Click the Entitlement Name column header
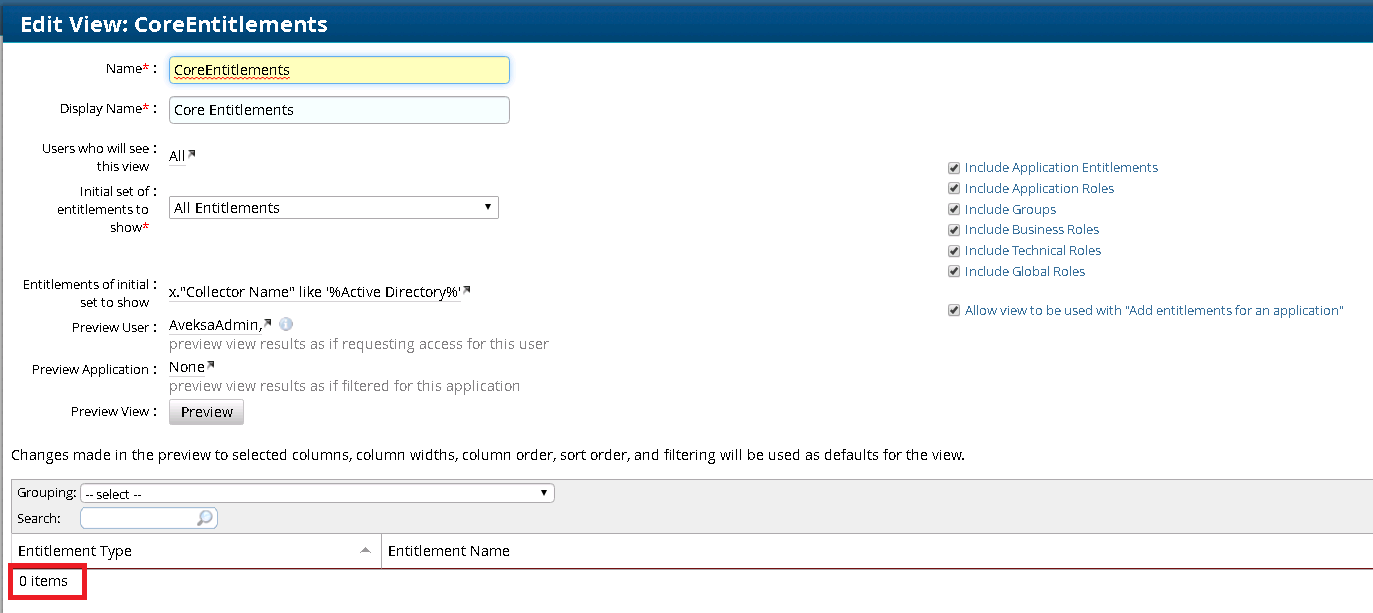Viewport: 1373px width, 613px height. 449,551
